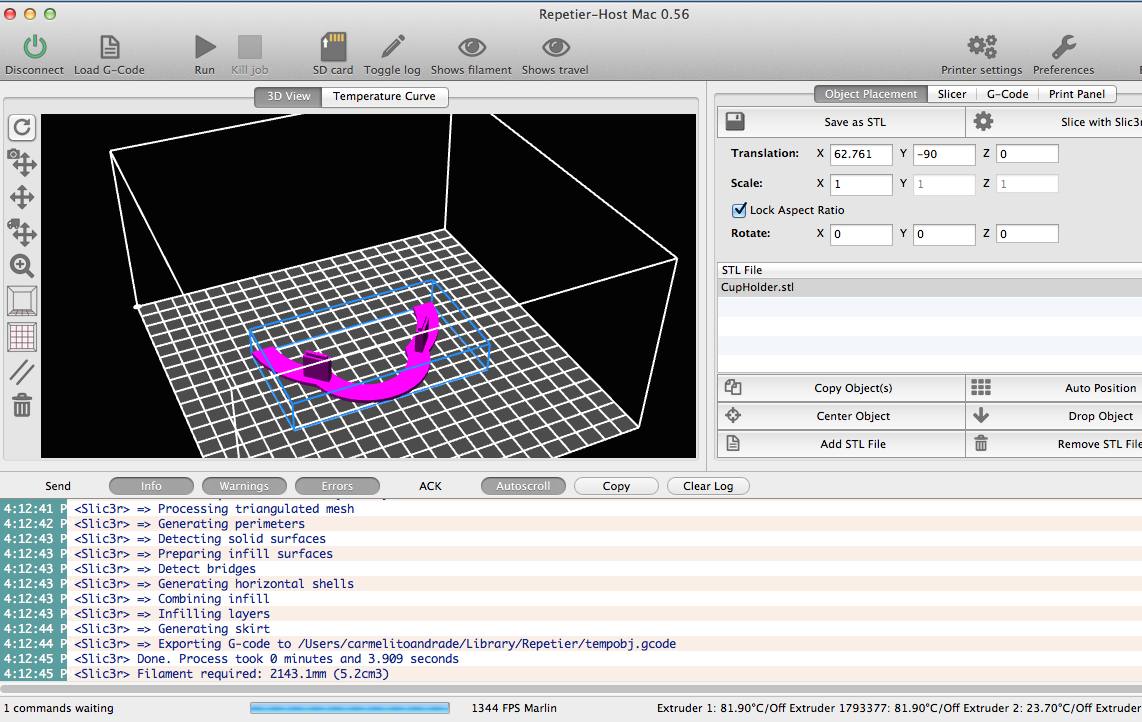The height and width of the screenshot is (722, 1142).
Task: Toggle the Shows travel eye
Action: click(x=556, y=47)
